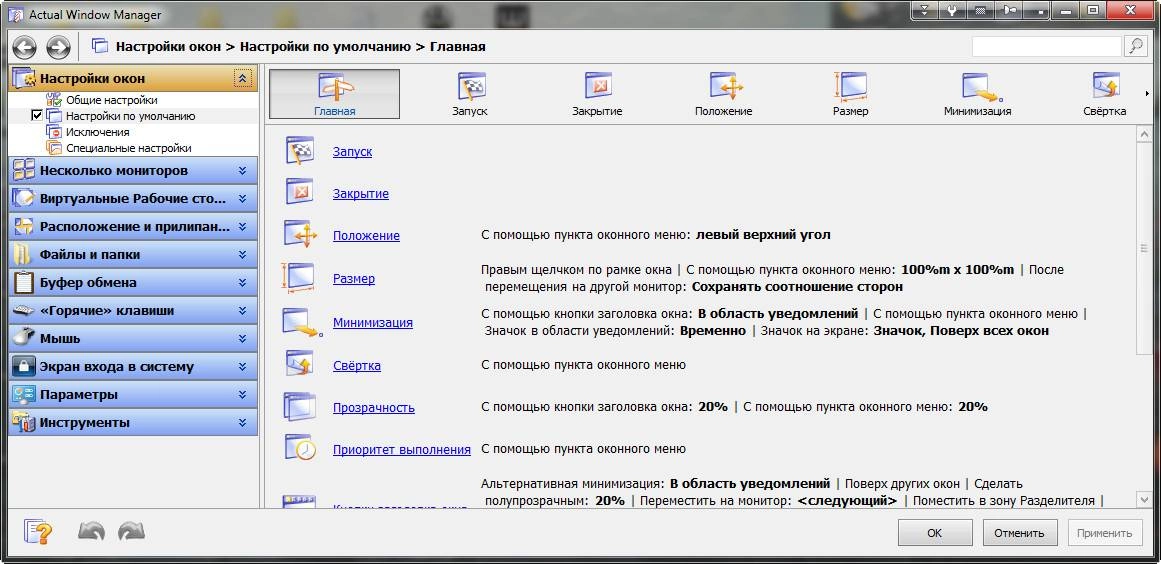Click the undo arrow icon at bottom
Viewport: 1161px width, 564px height.
click(91, 531)
